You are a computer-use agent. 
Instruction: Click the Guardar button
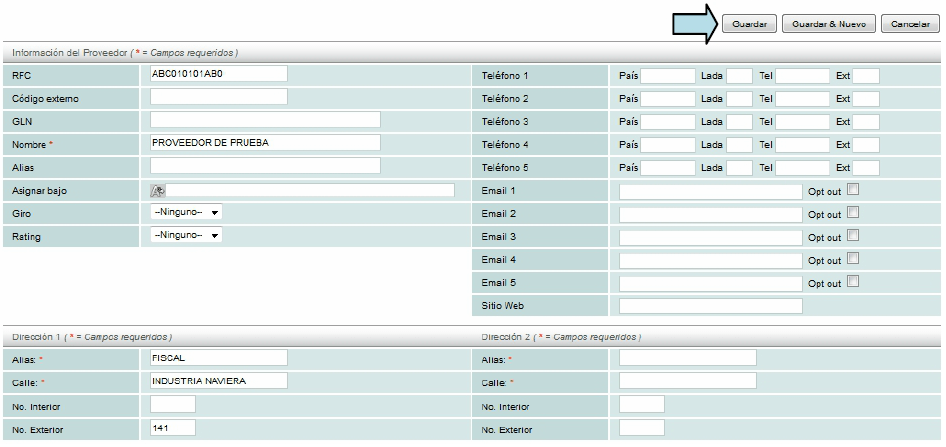749,23
